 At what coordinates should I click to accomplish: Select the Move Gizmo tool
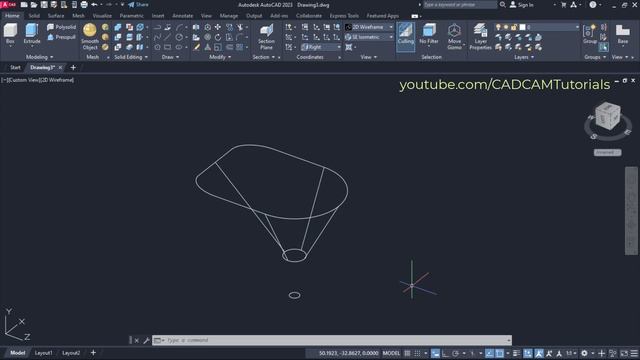454,37
